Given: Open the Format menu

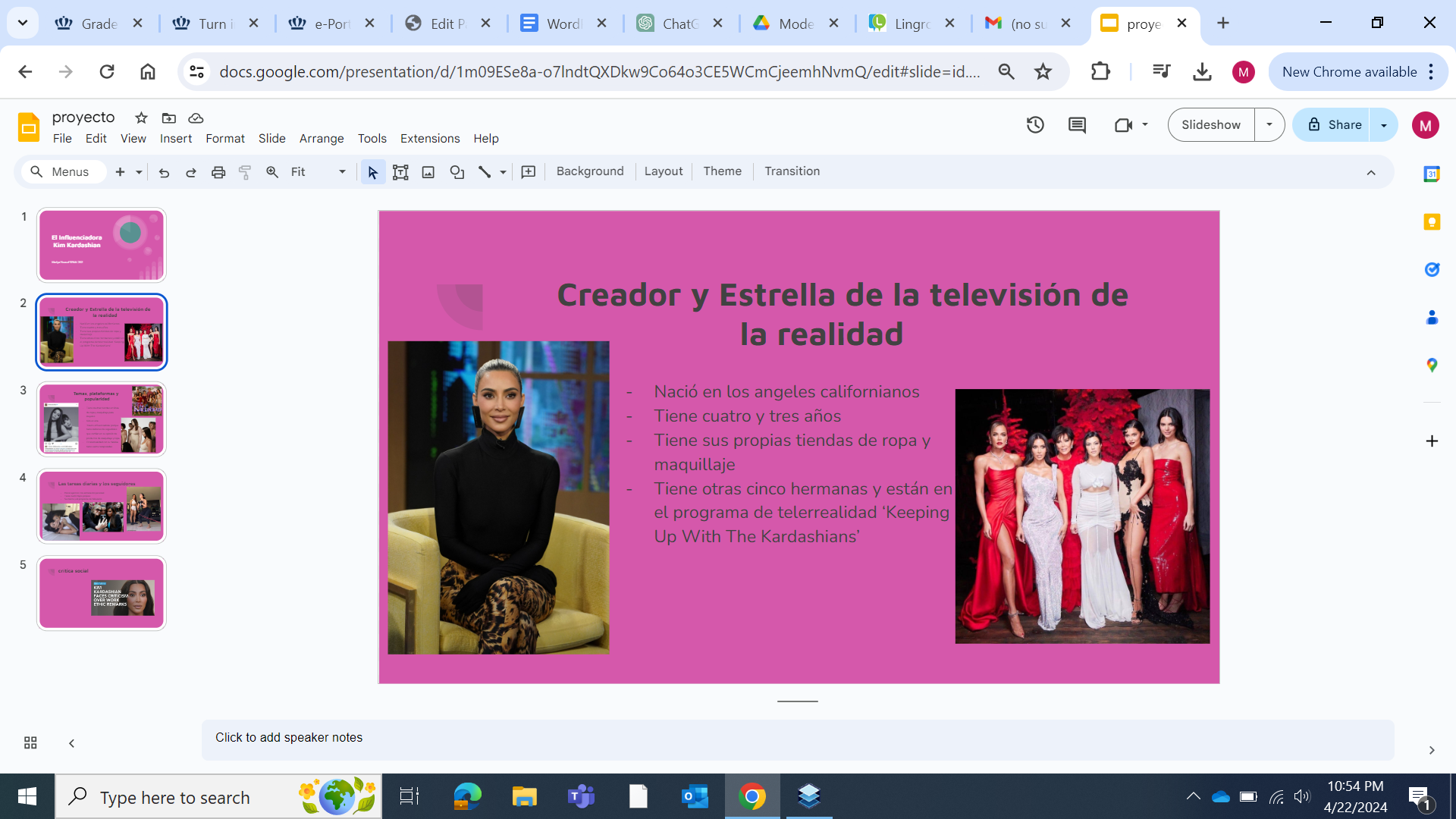Looking at the screenshot, I should (x=225, y=139).
